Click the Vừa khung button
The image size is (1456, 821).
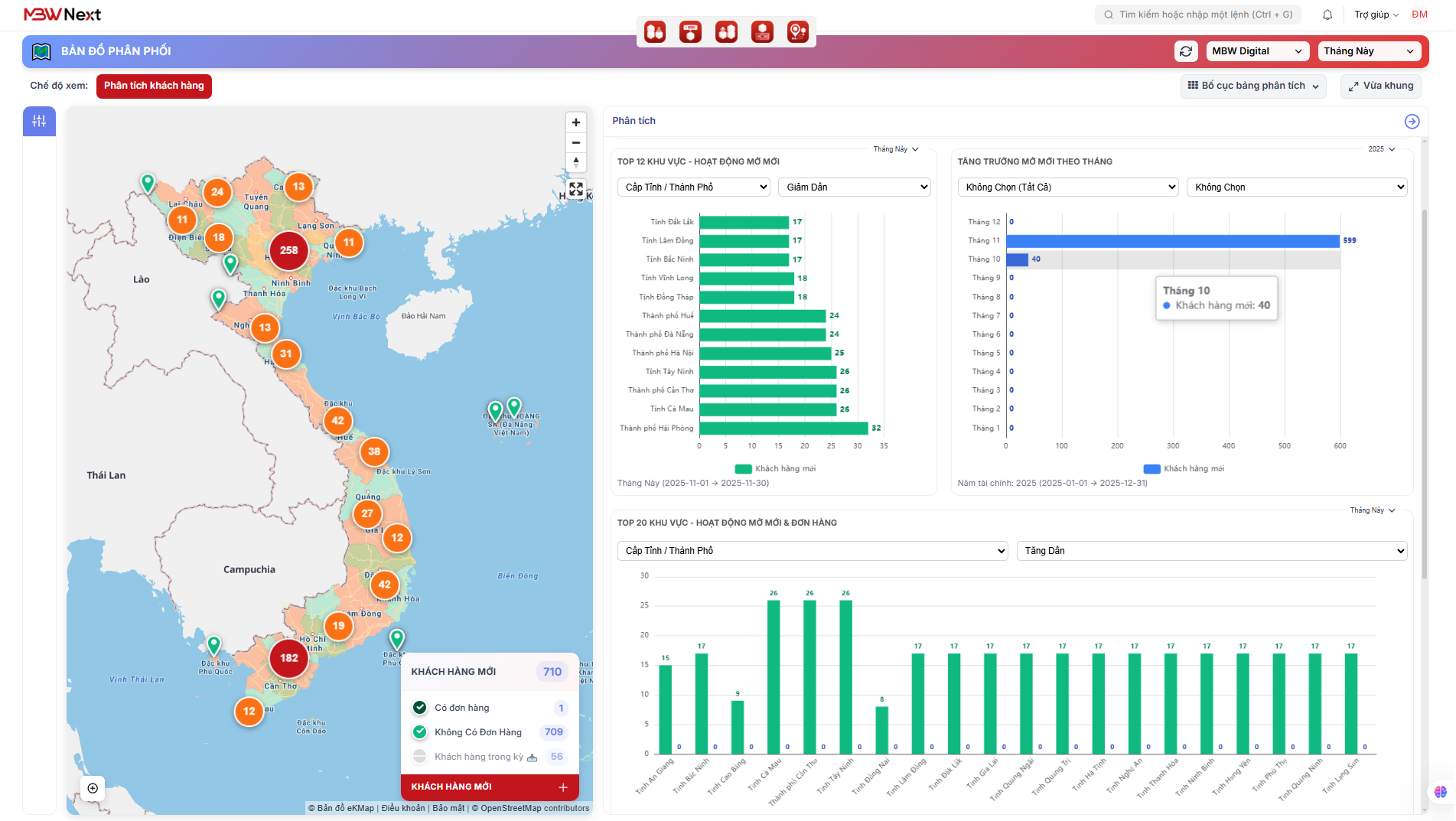[x=1380, y=86]
